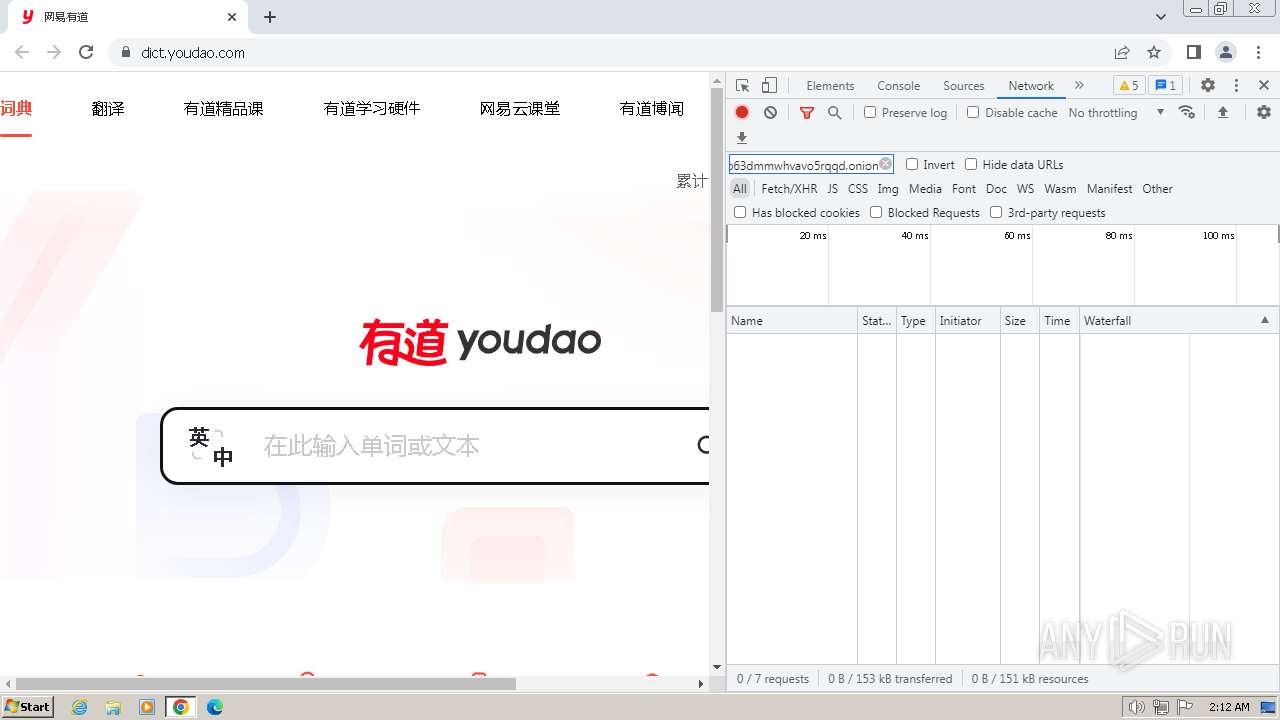This screenshot has width=1280, height=720.
Task: Open the 翻译 nav link
Action: pos(108,109)
